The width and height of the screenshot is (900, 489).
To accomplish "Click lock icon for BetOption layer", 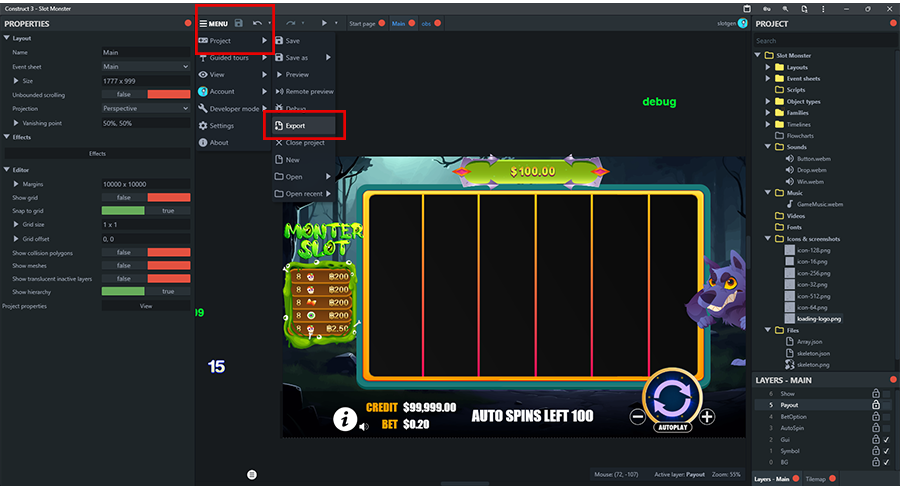I will [x=876, y=416].
